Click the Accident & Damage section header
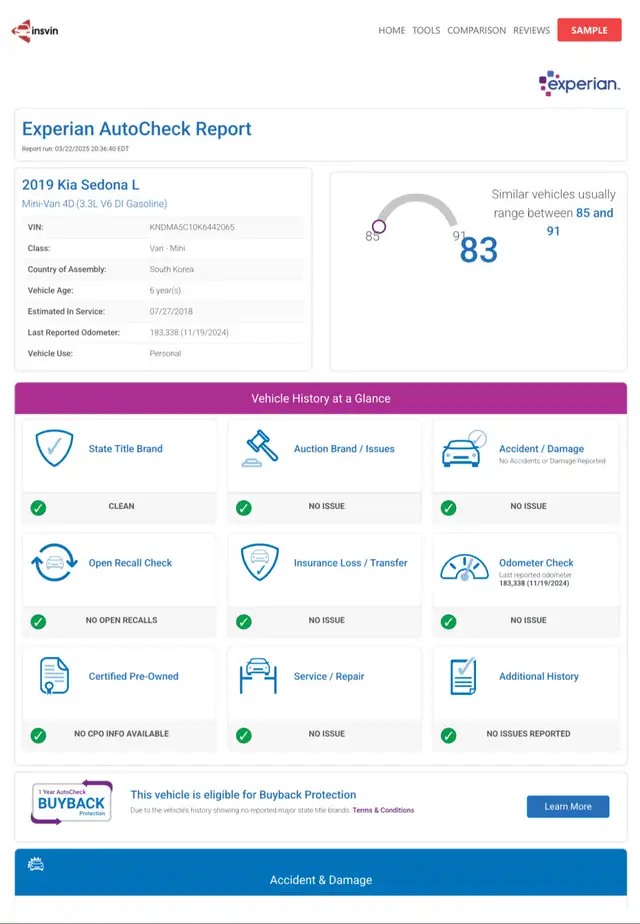This screenshot has height=924, width=640. click(321, 872)
